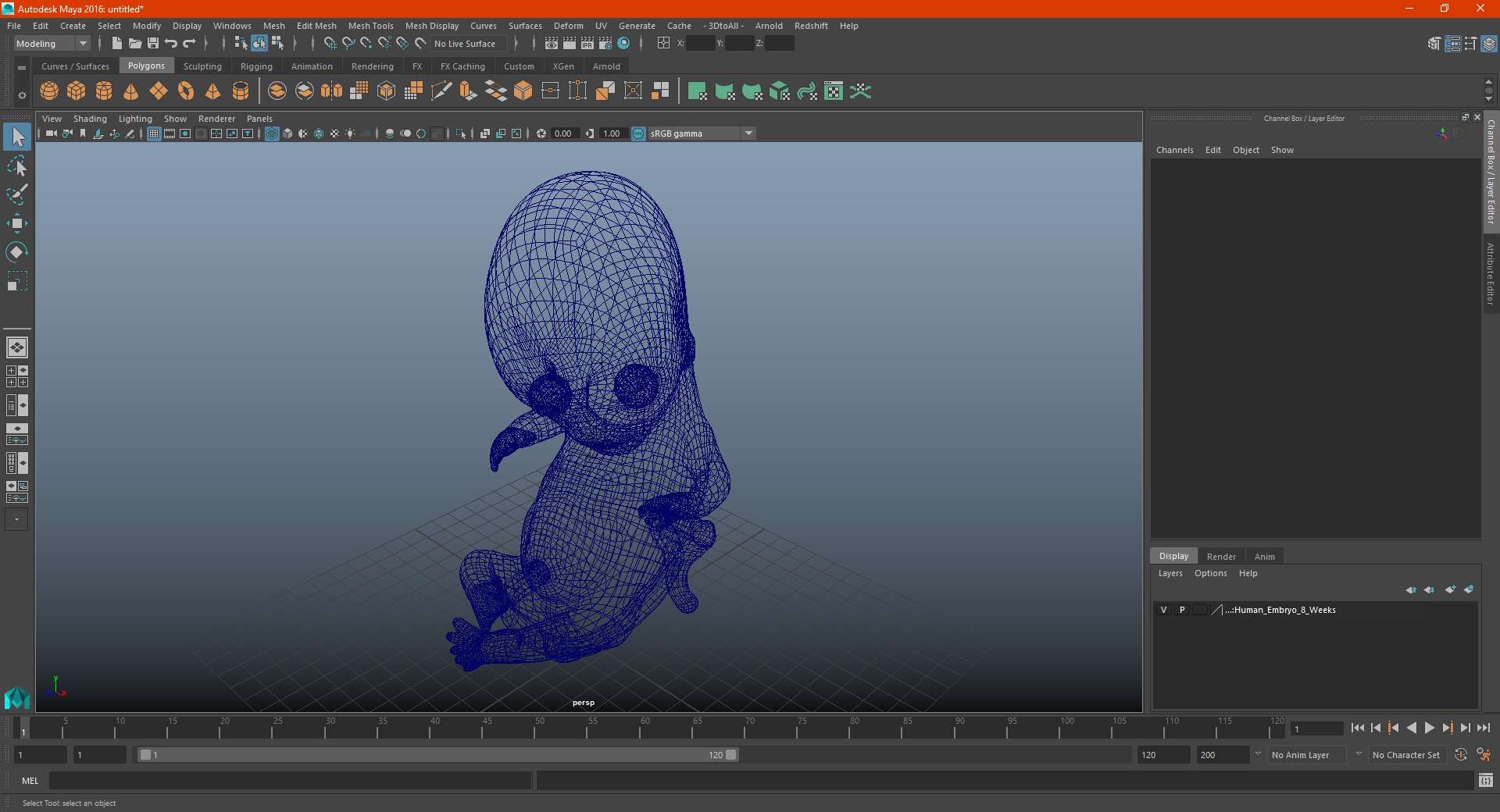Viewport: 1500px width, 812px height.
Task: Click the Select tool arrow
Action: (x=16, y=137)
